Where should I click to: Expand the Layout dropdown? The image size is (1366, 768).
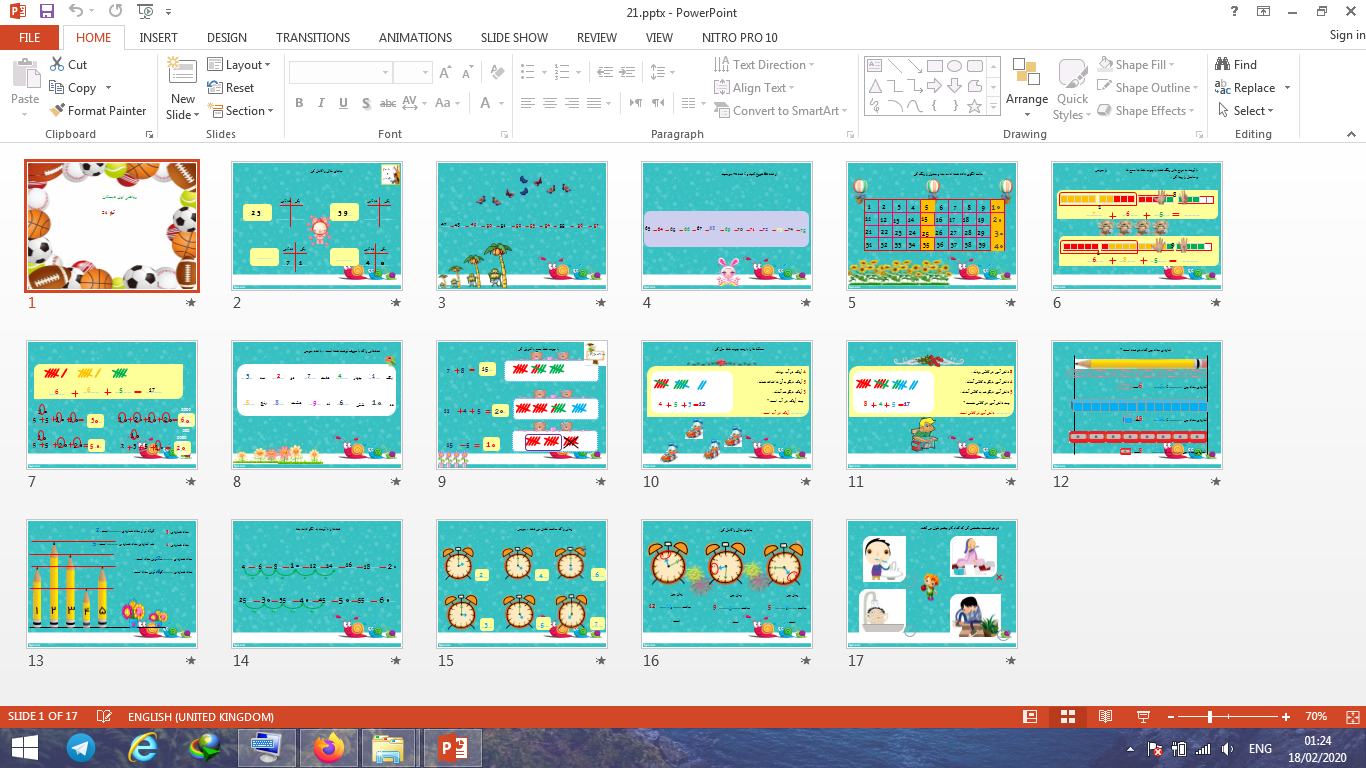pyautogui.click(x=240, y=64)
